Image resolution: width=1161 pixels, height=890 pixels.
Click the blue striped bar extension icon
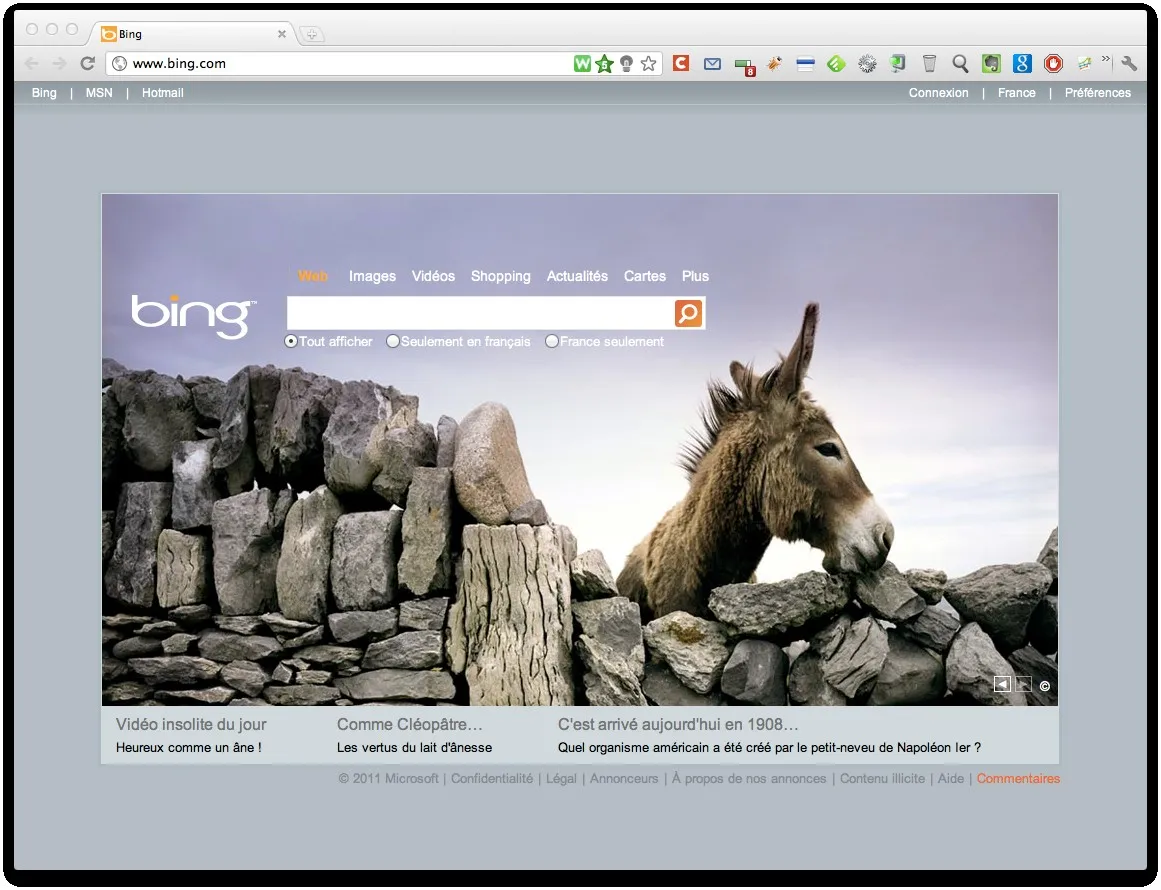point(806,64)
